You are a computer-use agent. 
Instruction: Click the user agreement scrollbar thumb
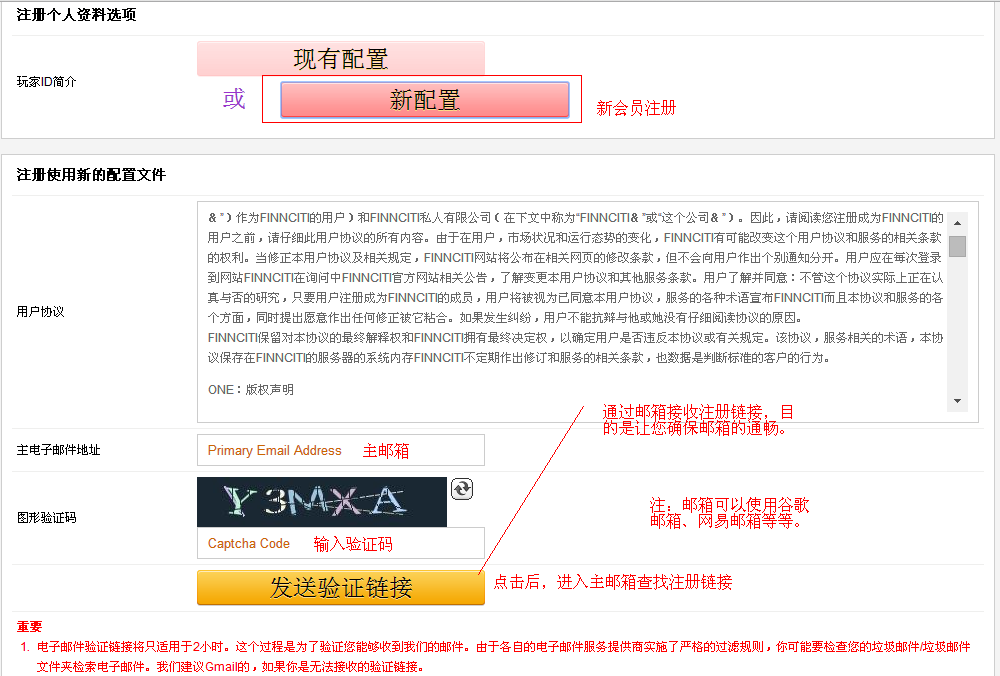[x=957, y=246]
